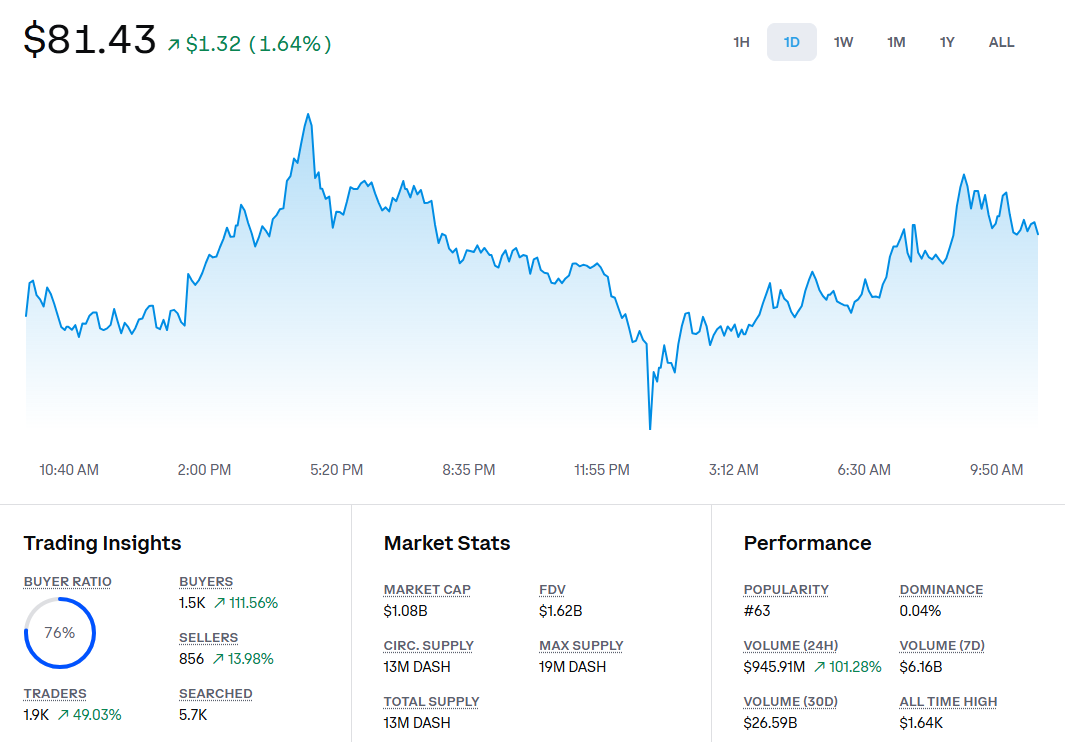Open the ALL time price chart

click(x=1001, y=42)
